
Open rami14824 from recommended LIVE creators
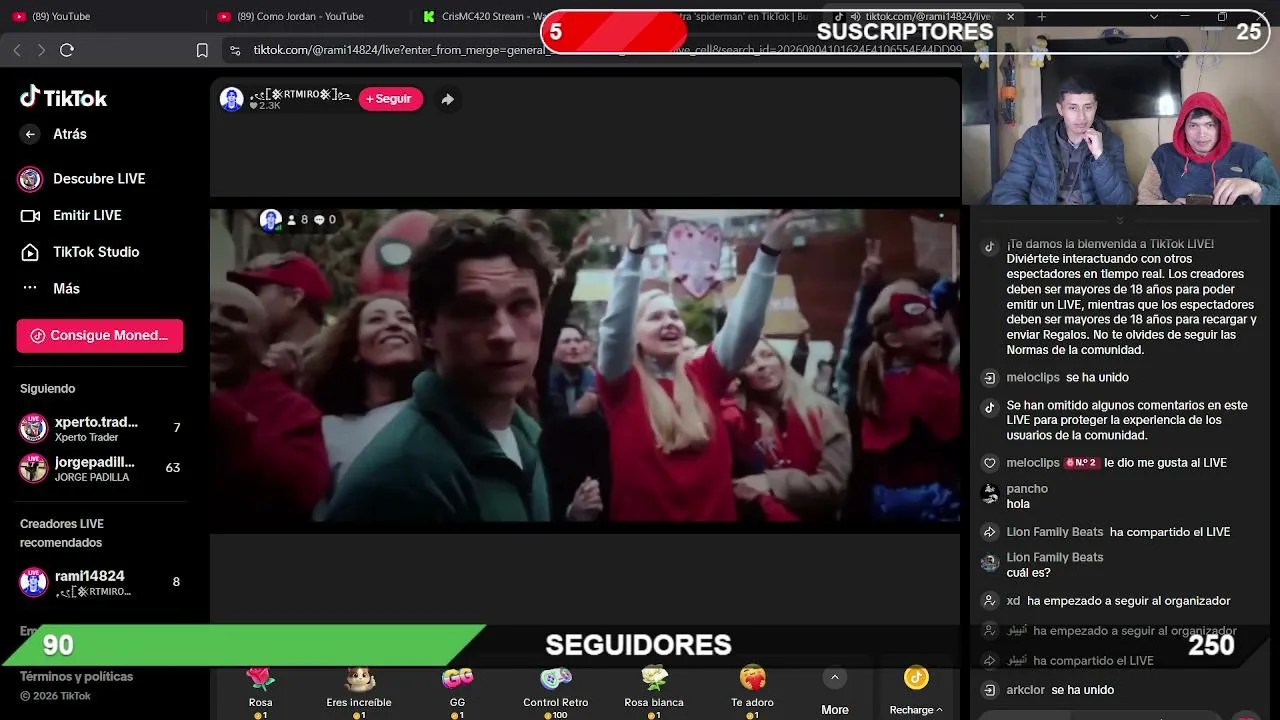100,582
